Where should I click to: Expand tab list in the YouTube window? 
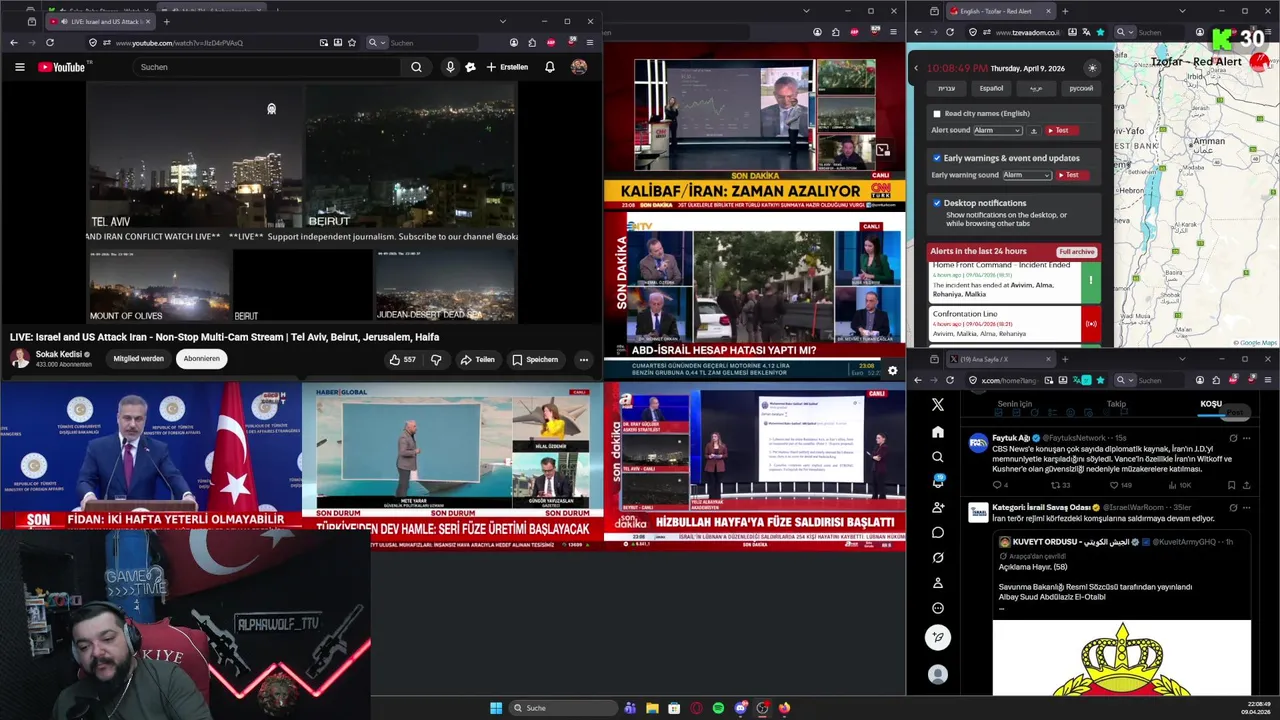503,21
